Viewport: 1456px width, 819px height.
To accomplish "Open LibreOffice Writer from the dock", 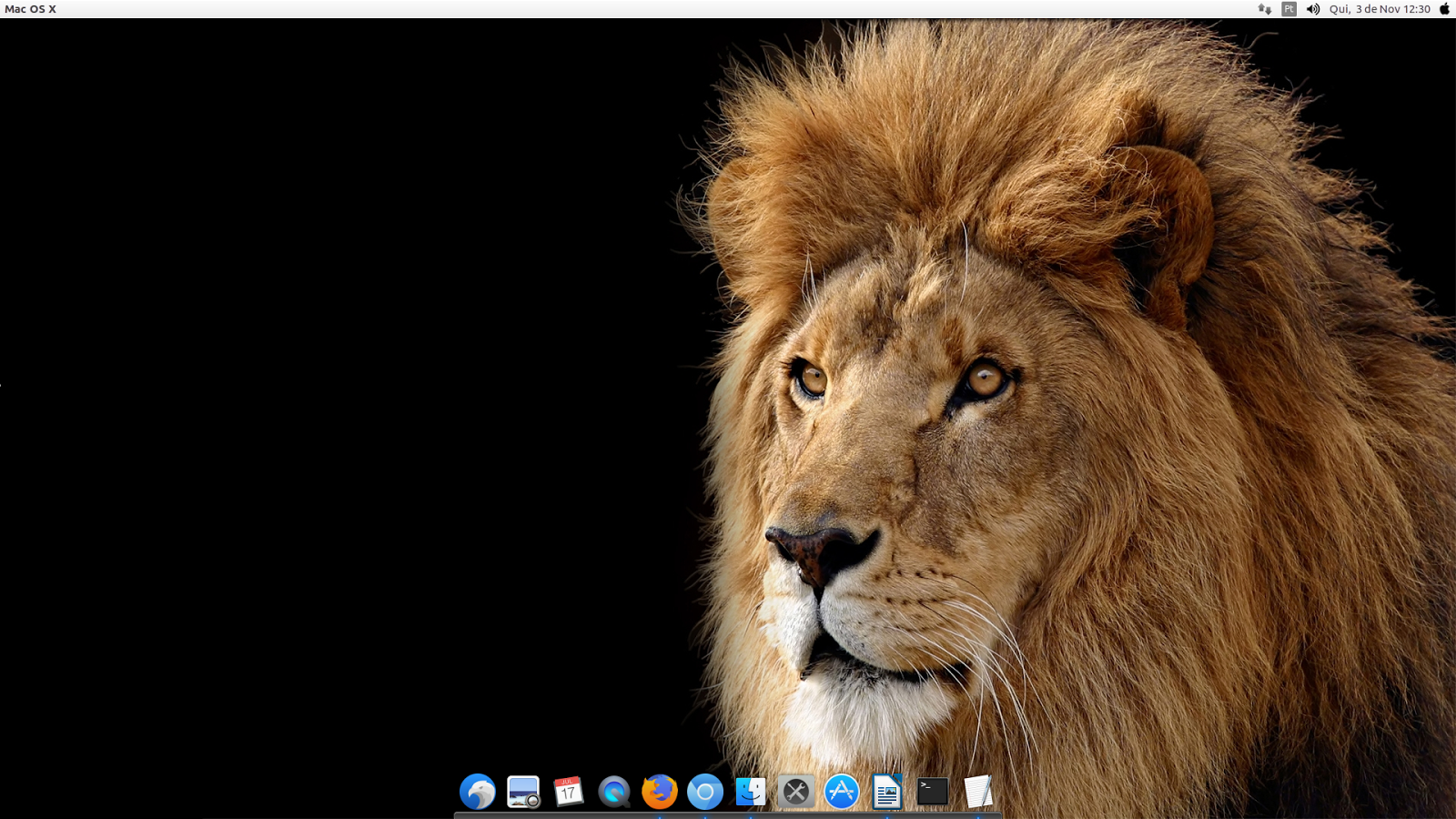I will point(887,792).
